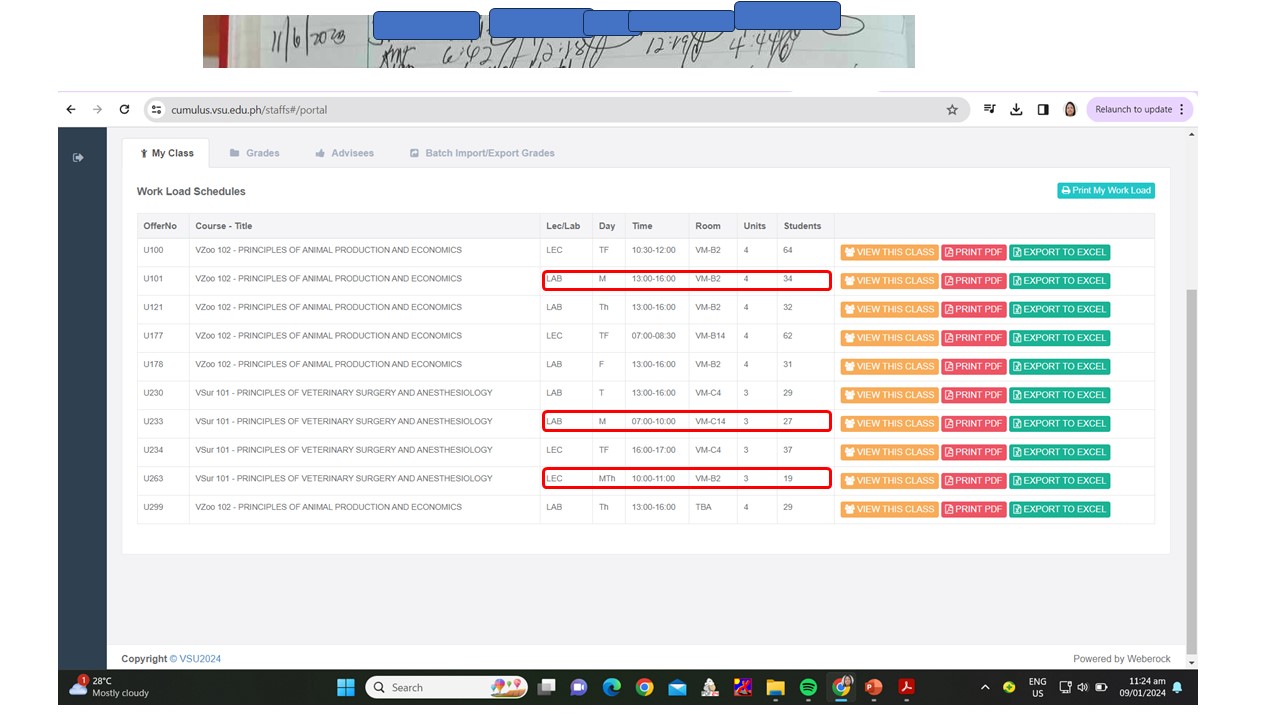Open the Advisees tab
The width and height of the screenshot is (1280, 720).
coord(344,153)
